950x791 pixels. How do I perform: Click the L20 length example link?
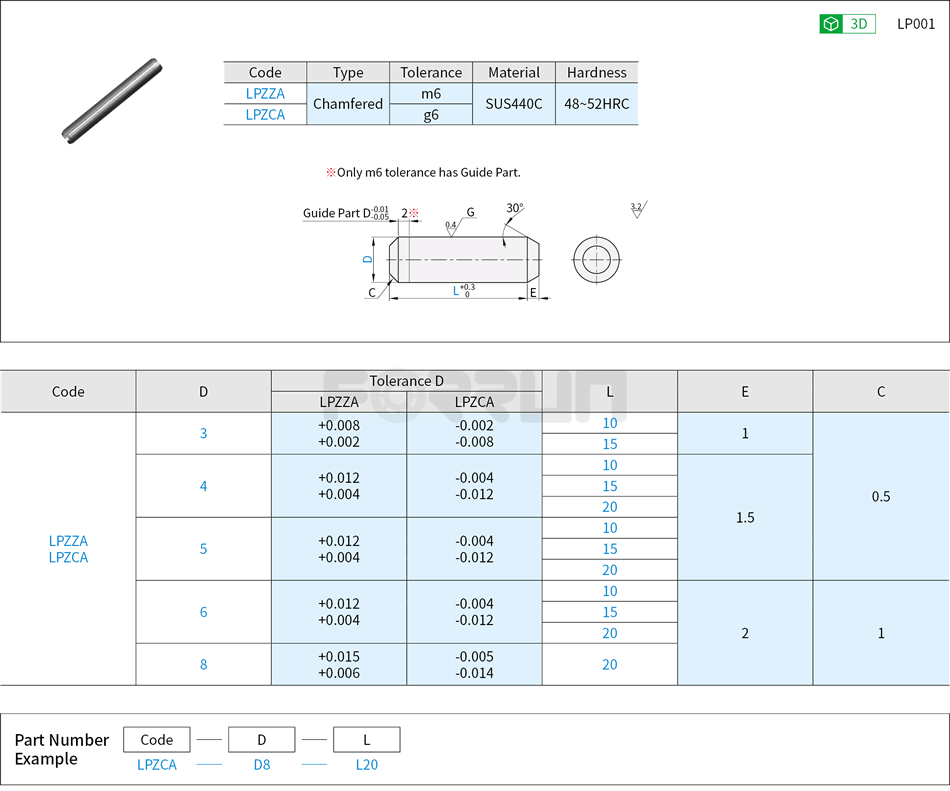pyautogui.click(x=366, y=764)
